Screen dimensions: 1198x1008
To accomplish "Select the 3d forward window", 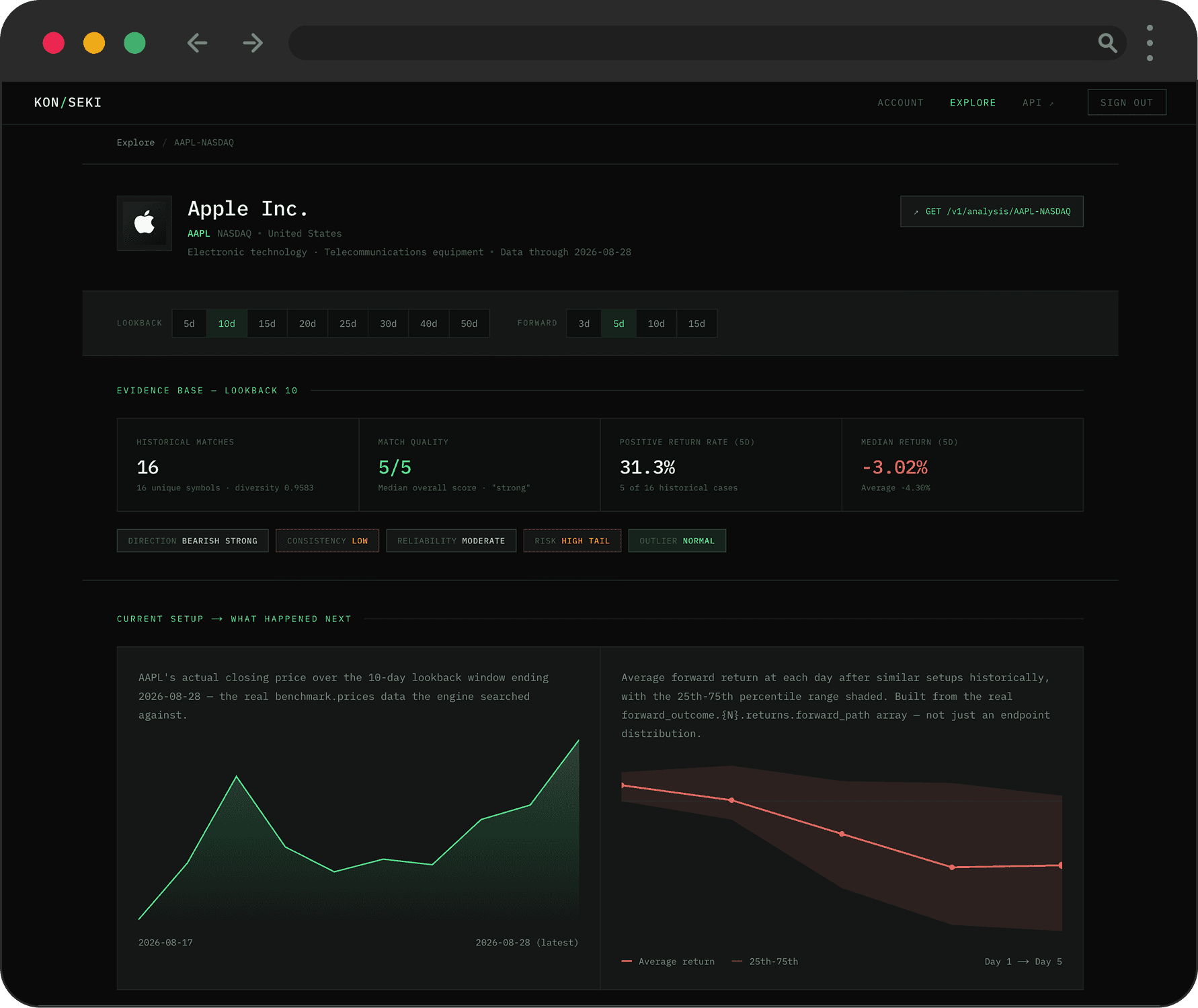I will tap(584, 323).
